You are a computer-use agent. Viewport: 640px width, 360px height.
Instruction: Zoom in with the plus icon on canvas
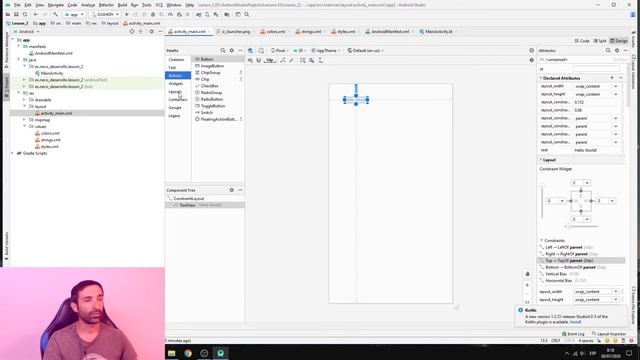point(527,285)
